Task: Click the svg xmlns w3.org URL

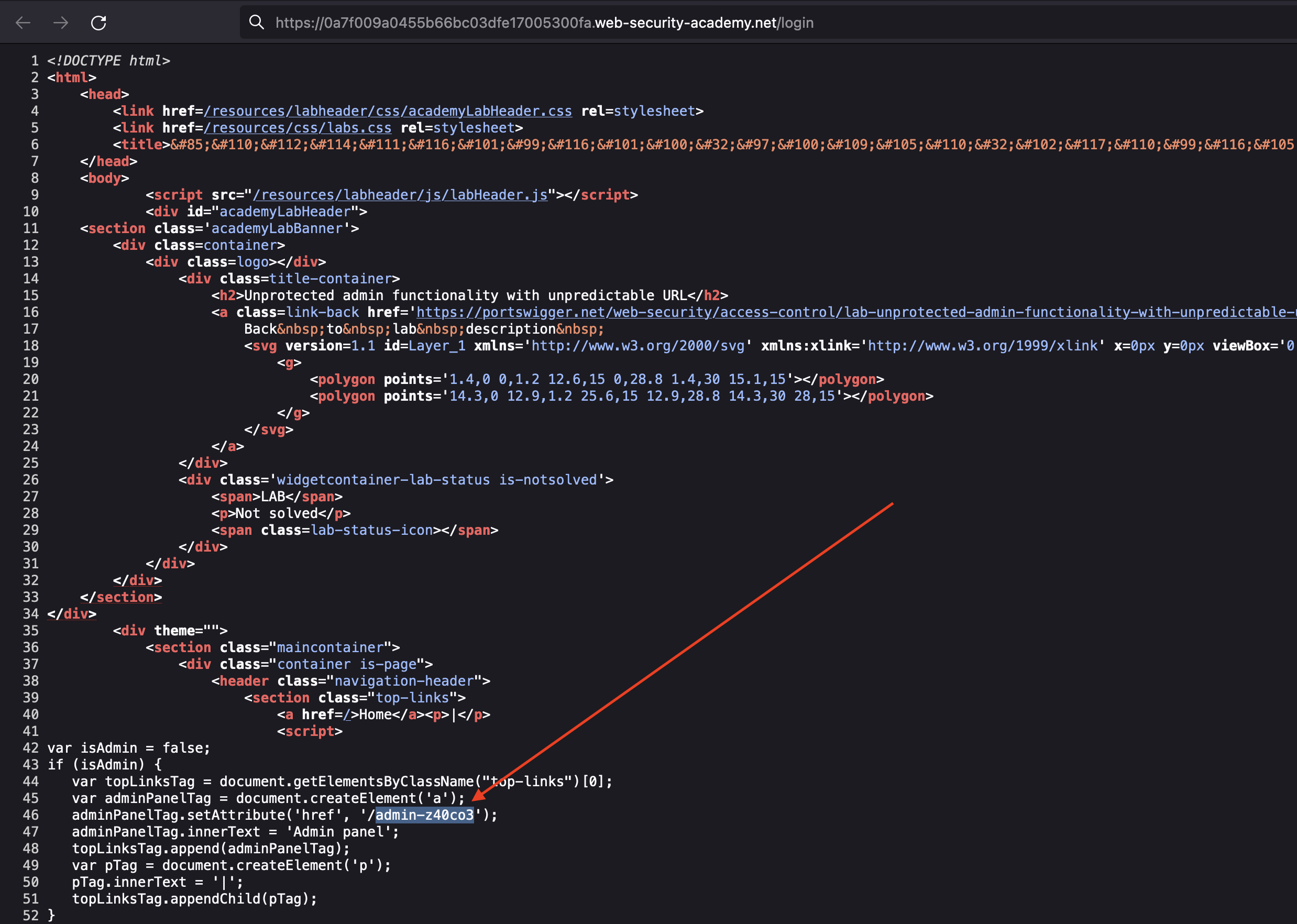Action: (637, 345)
